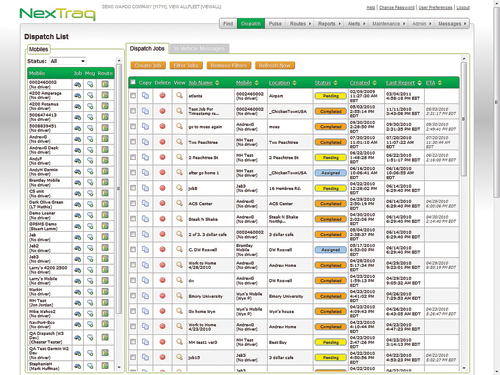Toggle the select-all checkbox in jobs header

tap(133, 82)
